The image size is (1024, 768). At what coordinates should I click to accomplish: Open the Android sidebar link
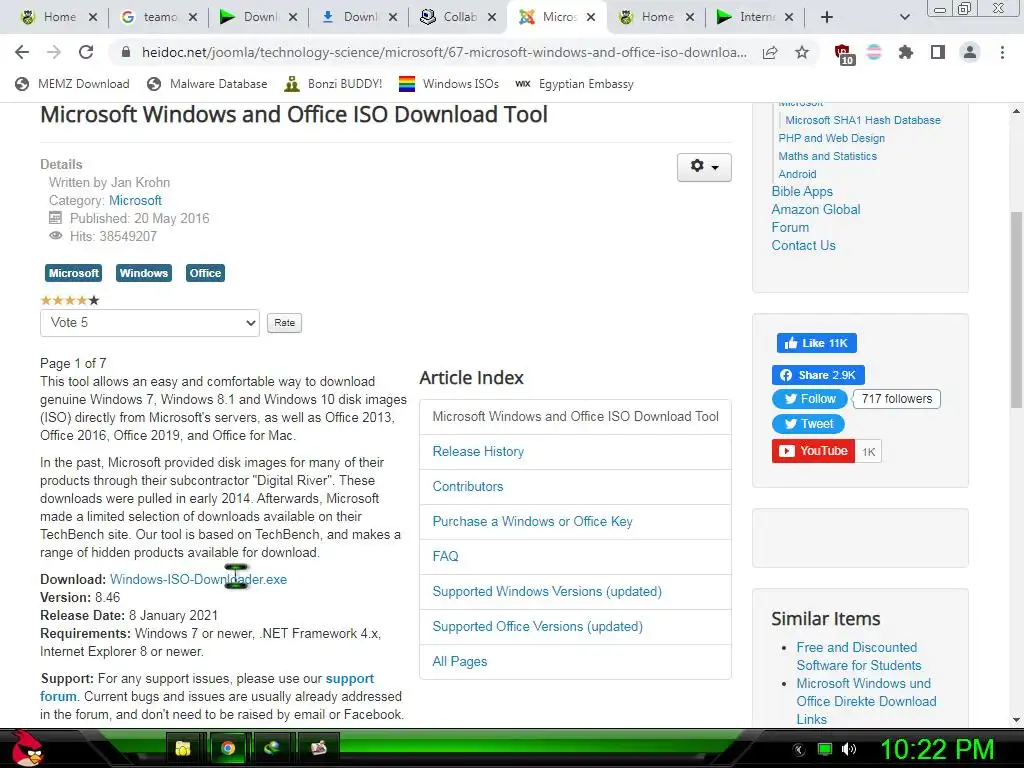[797, 174]
